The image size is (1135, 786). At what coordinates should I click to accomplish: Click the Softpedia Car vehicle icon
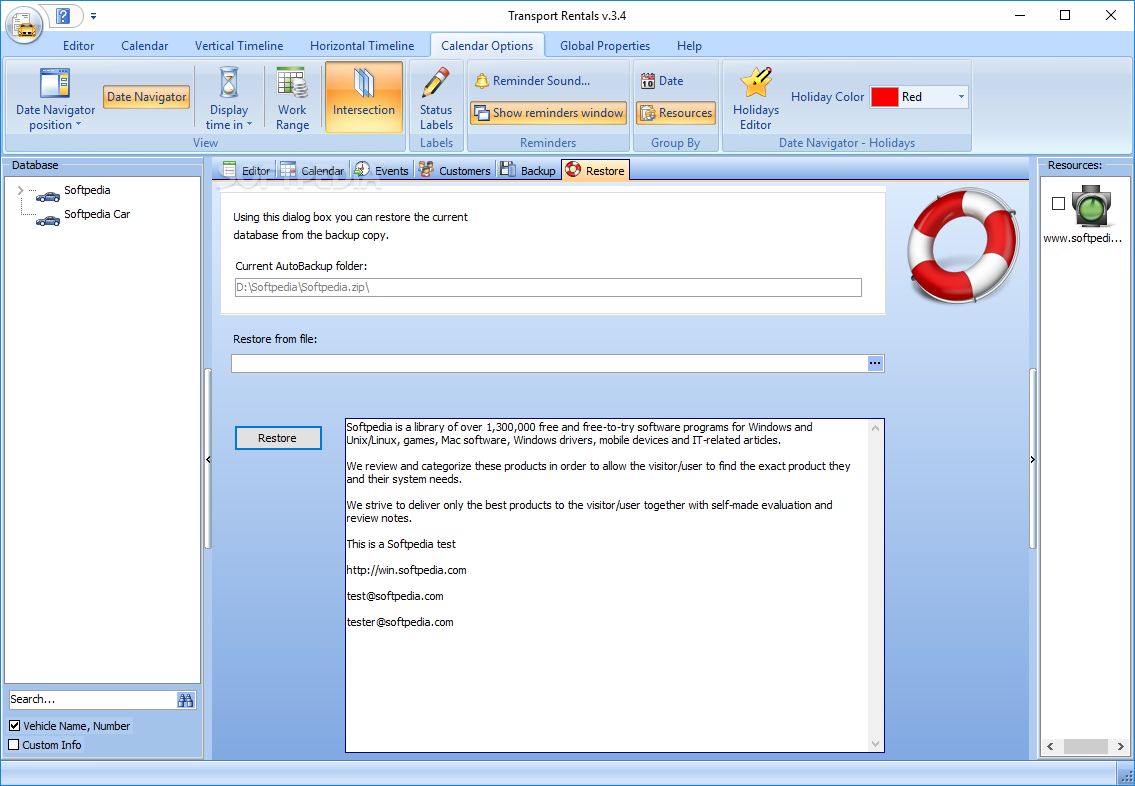click(x=48, y=220)
